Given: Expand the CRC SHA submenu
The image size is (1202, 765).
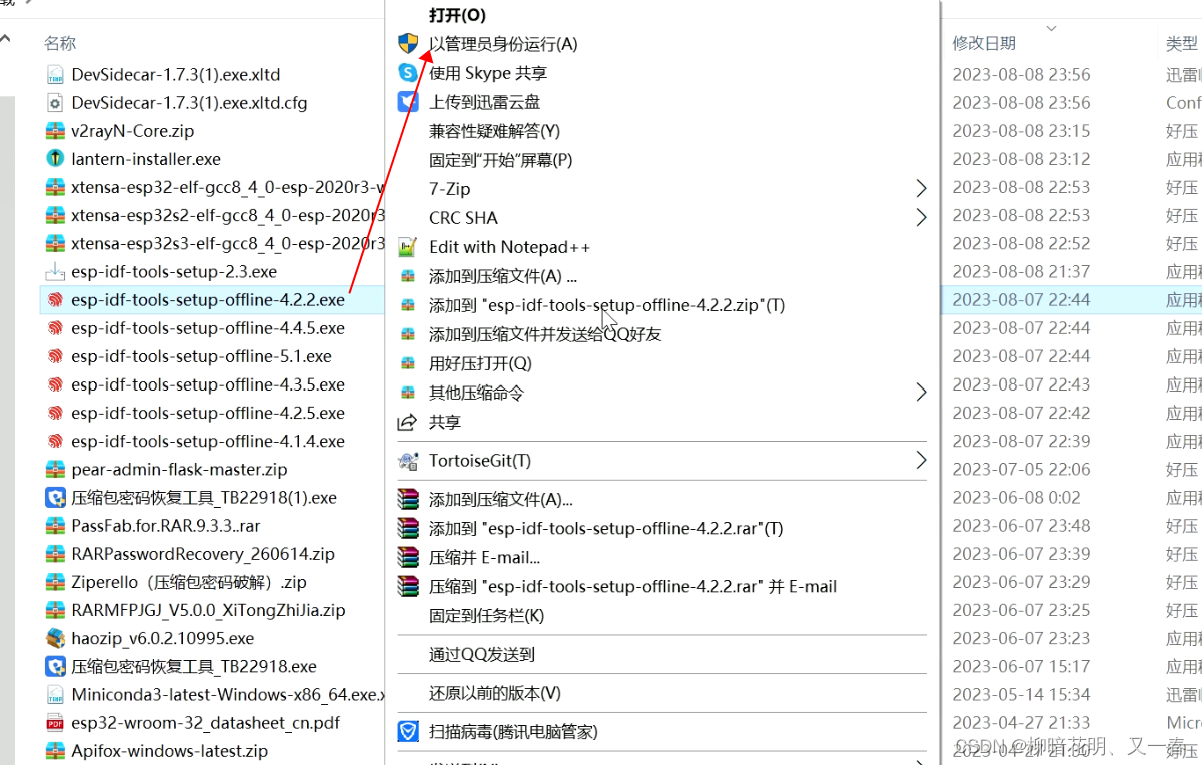Looking at the screenshot, I should (921, 217).
